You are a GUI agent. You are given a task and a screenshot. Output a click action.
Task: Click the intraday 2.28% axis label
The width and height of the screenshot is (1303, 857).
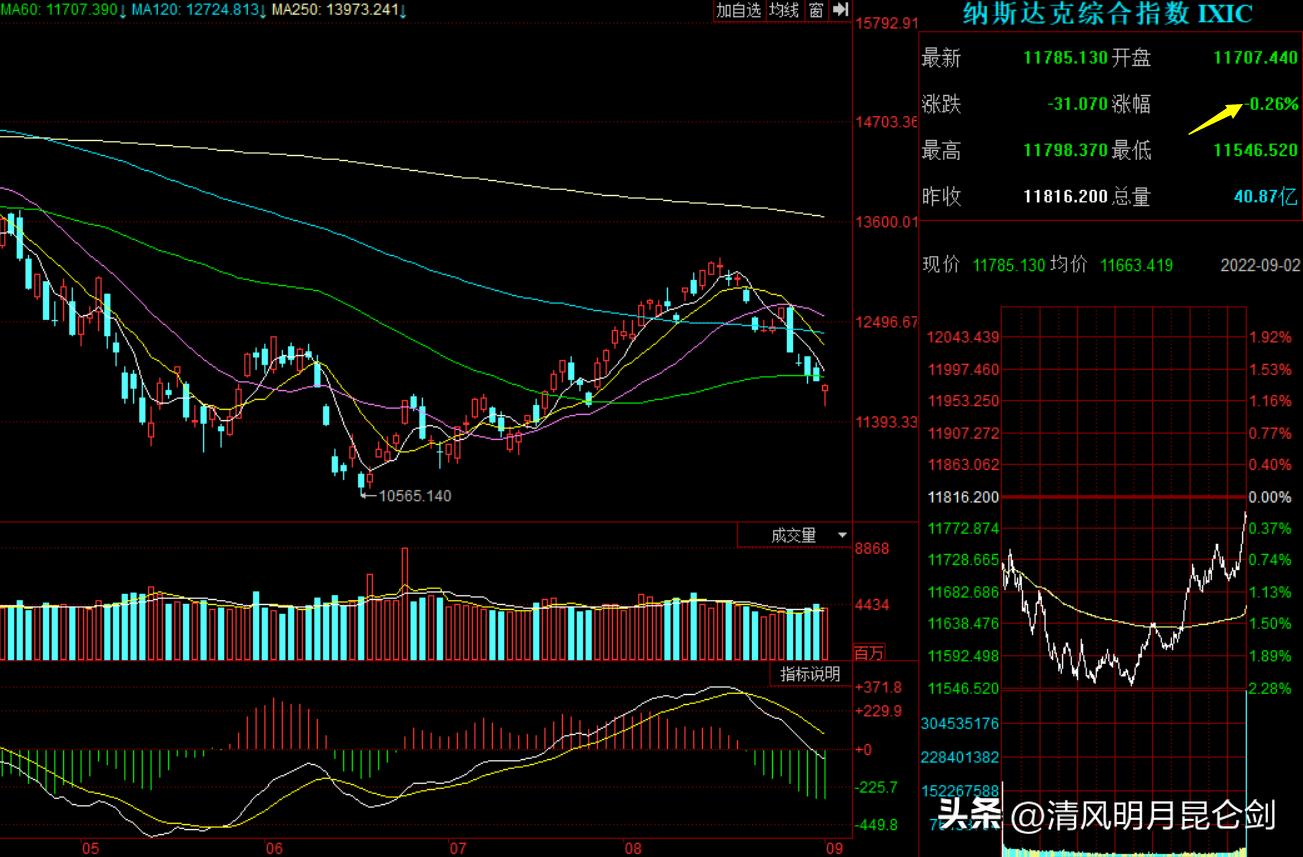point(1270,688)
